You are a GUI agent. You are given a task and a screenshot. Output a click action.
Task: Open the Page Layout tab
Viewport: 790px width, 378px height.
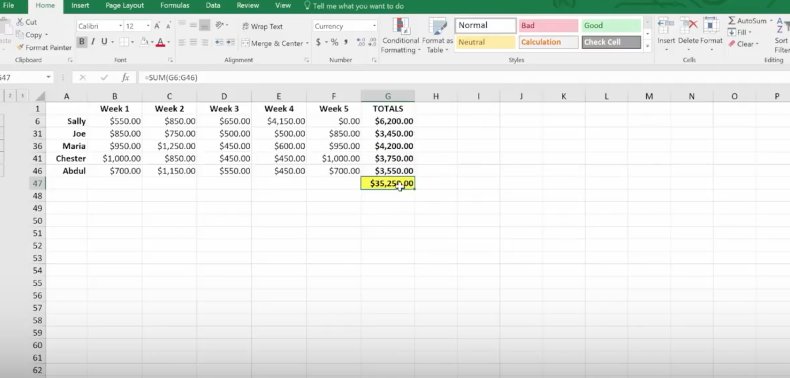click(x=124, y=6)
